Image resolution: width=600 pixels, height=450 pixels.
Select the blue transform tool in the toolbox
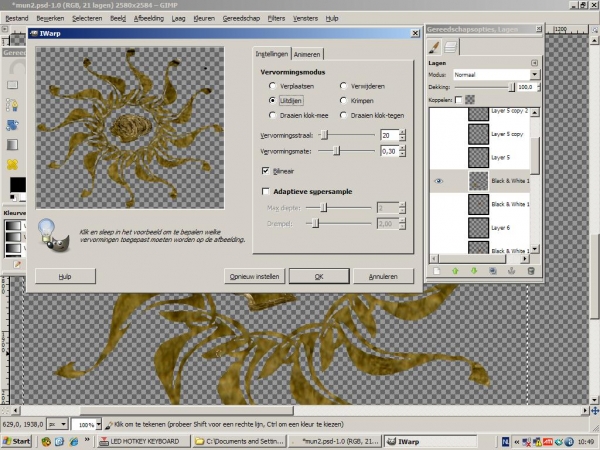point(12,125)
